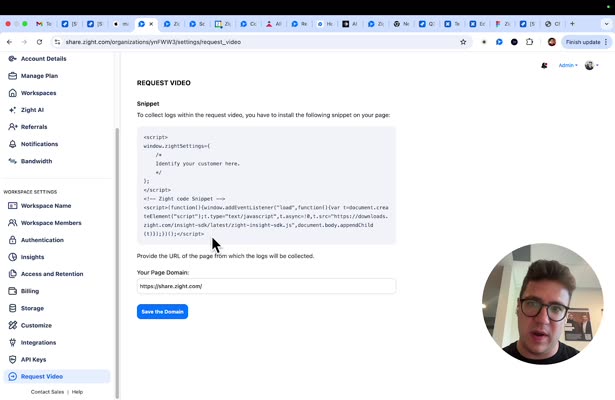Click the address bar URL
615x400 pixels.
tap(153, 42)
